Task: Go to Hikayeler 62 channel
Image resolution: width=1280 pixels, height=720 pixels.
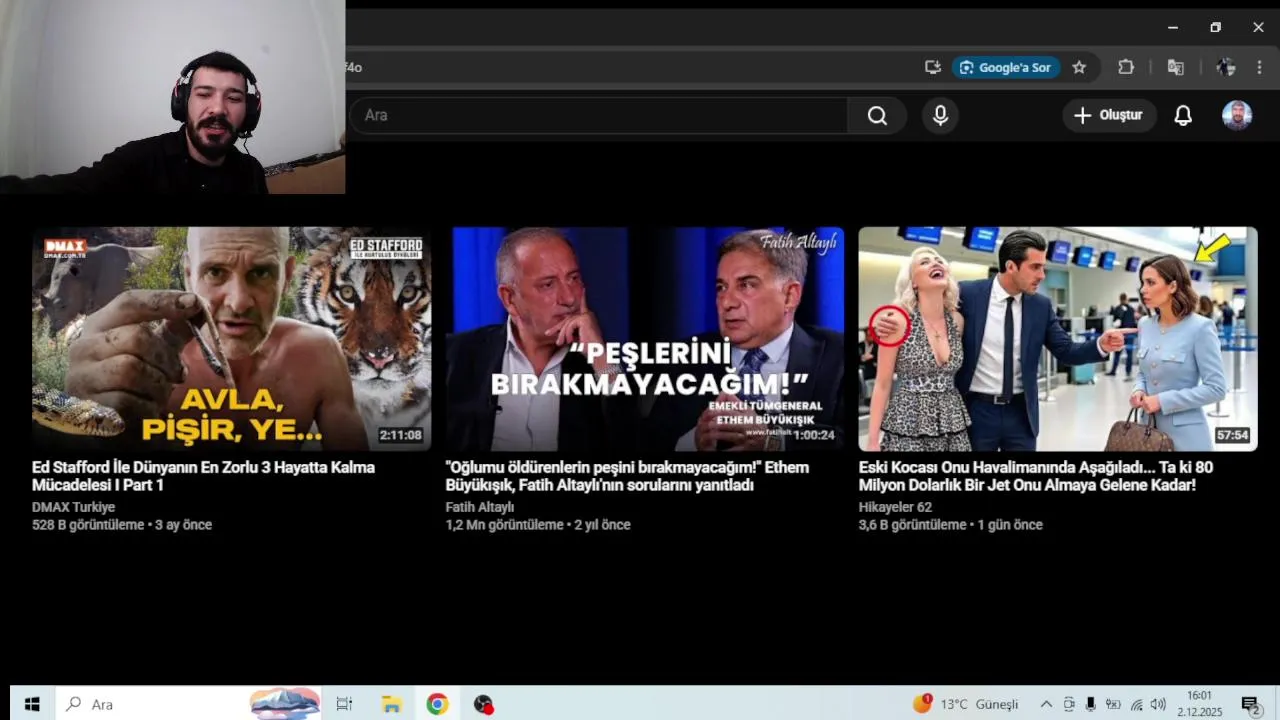Action: pos(895,507)
